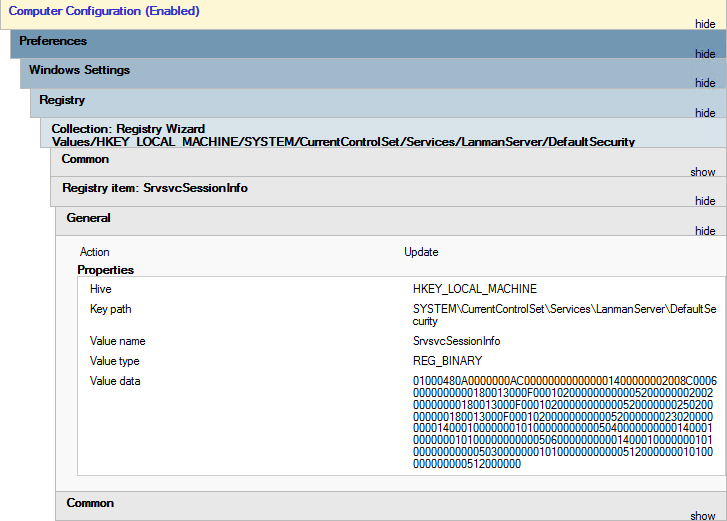Show the first Common section under Collection

click(703, 172)
